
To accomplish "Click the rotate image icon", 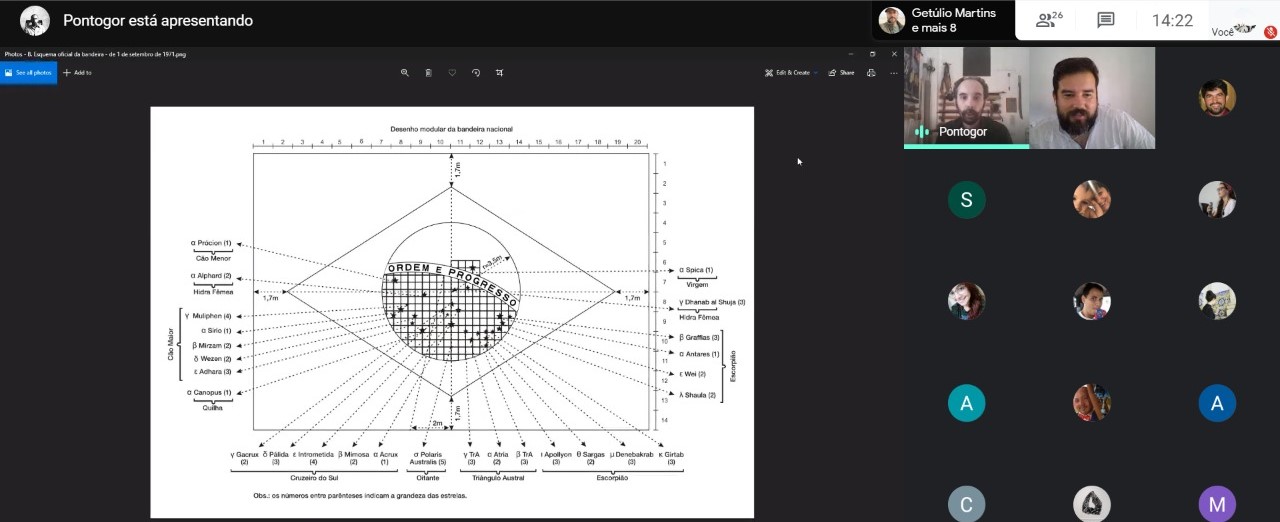I will click(x=476, y=73).
